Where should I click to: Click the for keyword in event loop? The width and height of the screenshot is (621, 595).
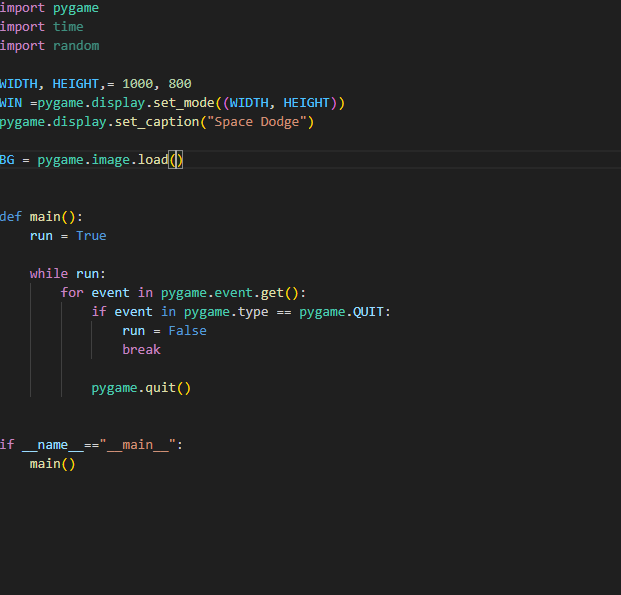72,293
